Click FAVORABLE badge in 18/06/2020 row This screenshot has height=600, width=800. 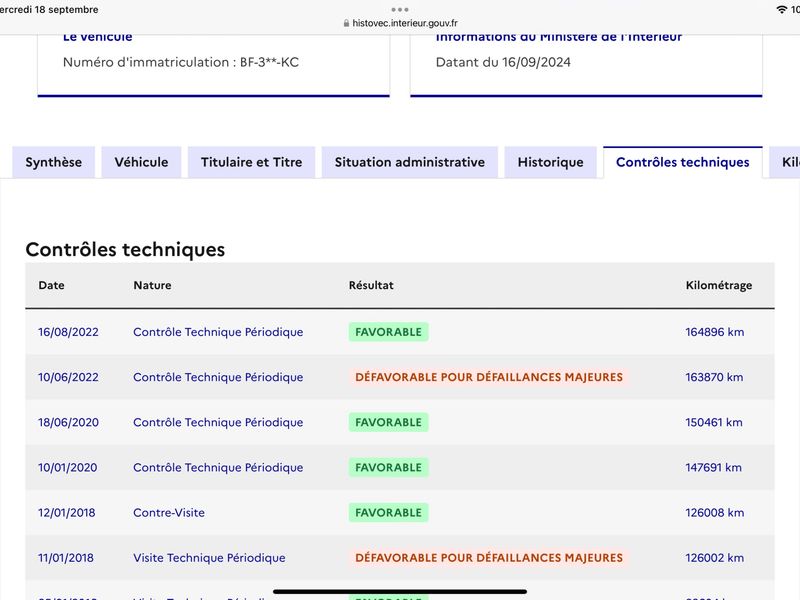(388, 422)
